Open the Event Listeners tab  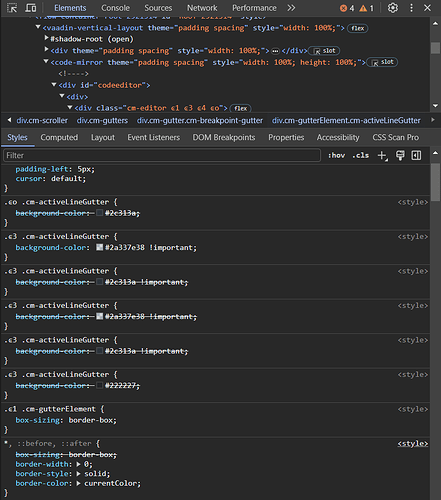tap(153, 138)
